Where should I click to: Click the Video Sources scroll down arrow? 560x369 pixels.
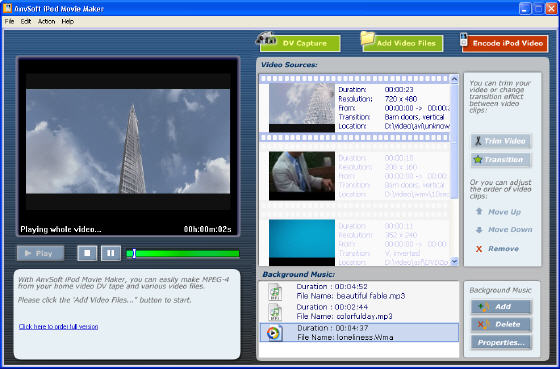click(x=454, y=261)
